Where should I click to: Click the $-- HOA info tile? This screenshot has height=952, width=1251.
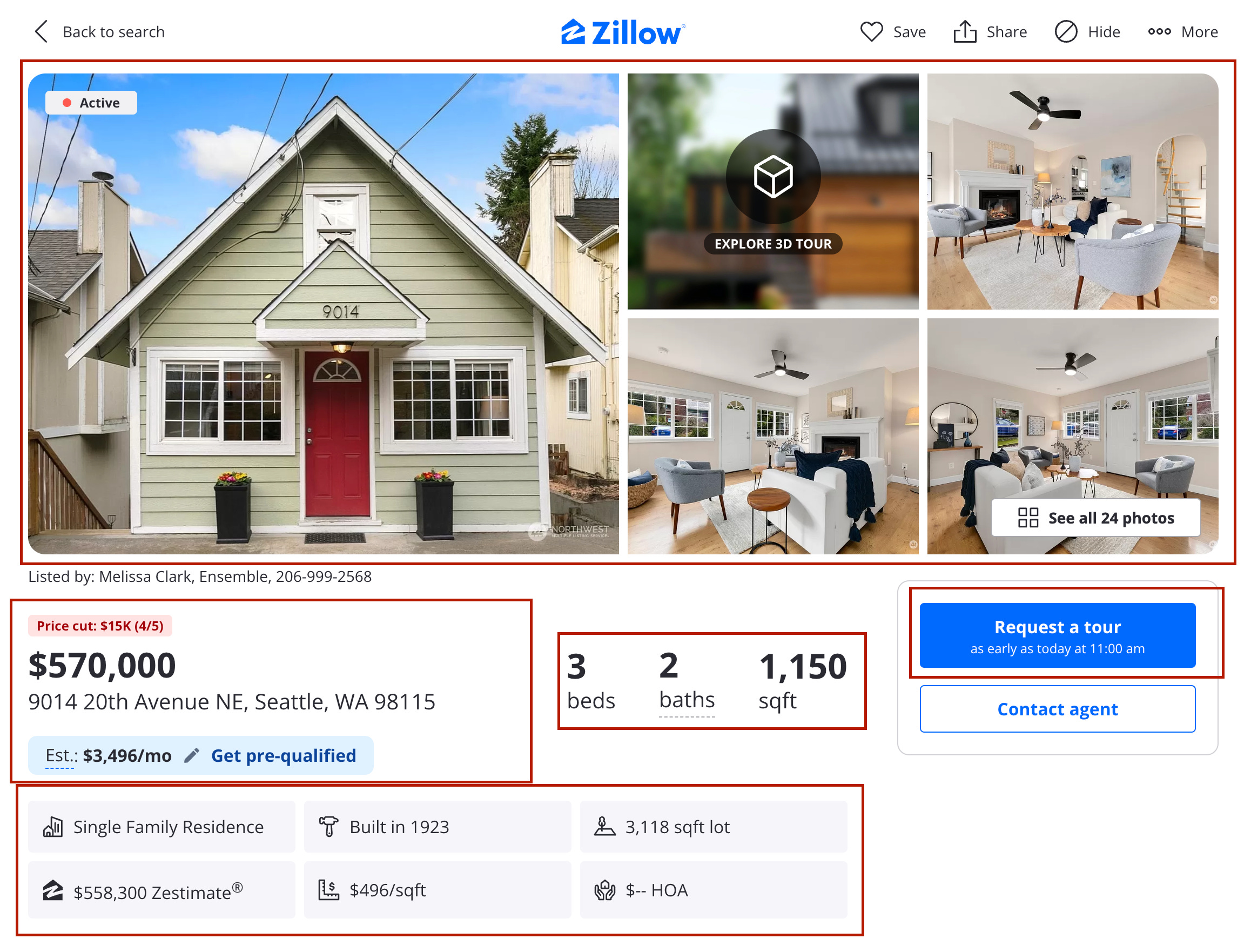point(713,890)
